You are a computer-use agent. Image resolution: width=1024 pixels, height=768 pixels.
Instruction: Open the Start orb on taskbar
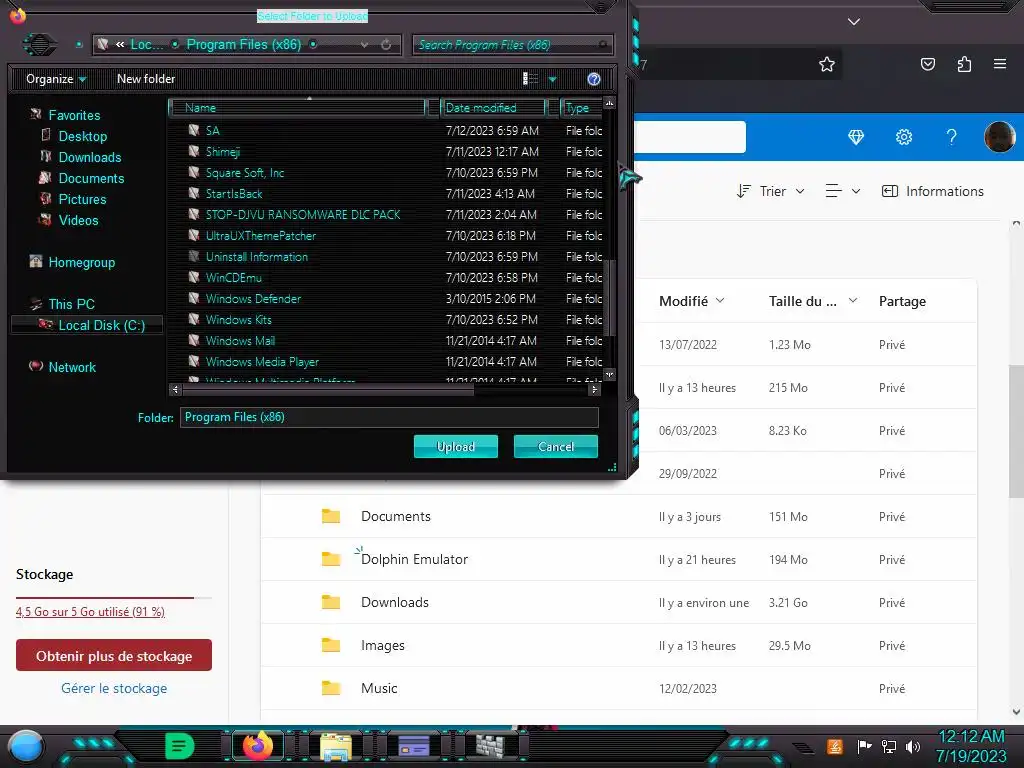click(x=26, y=747)
